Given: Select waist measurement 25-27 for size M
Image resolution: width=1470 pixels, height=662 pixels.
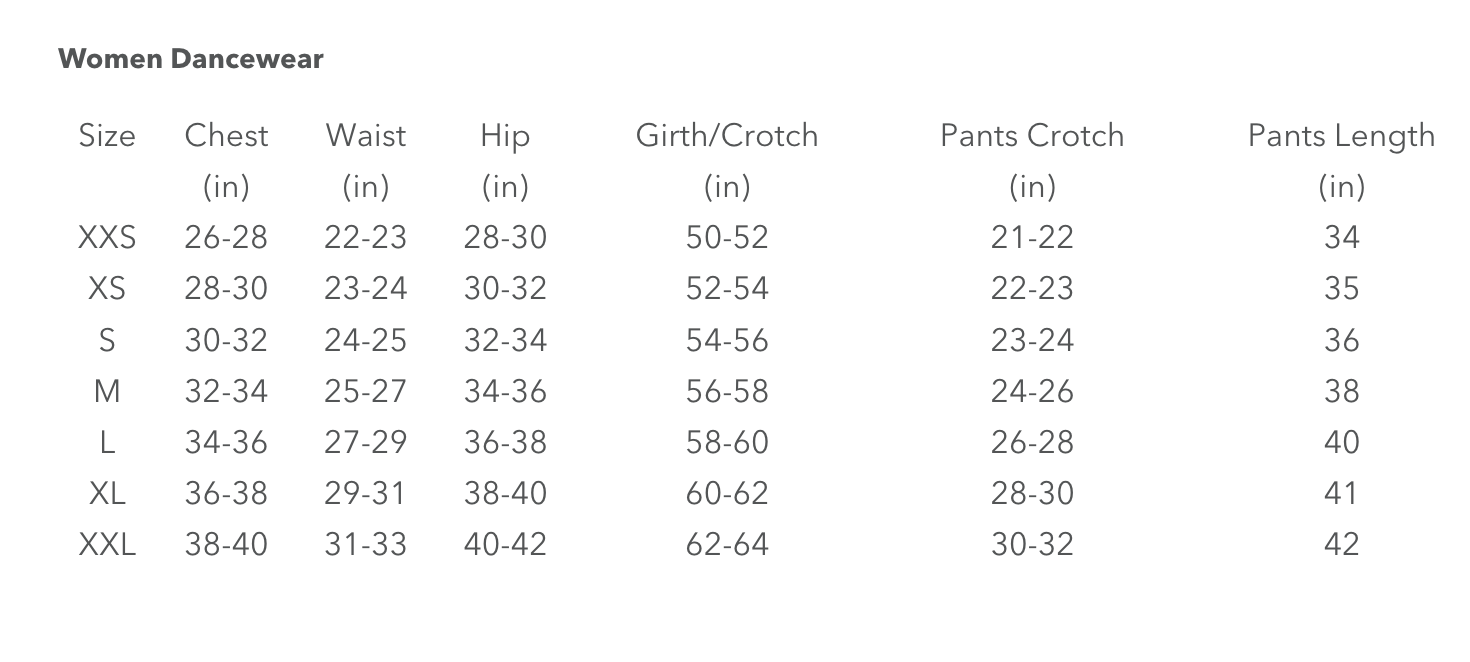Looking at the screenshot, I should [x=366, y=391].
